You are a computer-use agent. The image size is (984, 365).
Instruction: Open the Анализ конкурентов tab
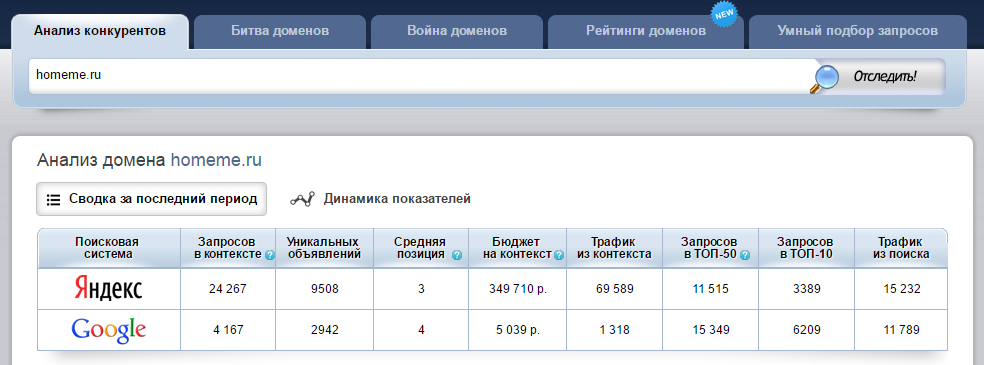coord(100,31)
